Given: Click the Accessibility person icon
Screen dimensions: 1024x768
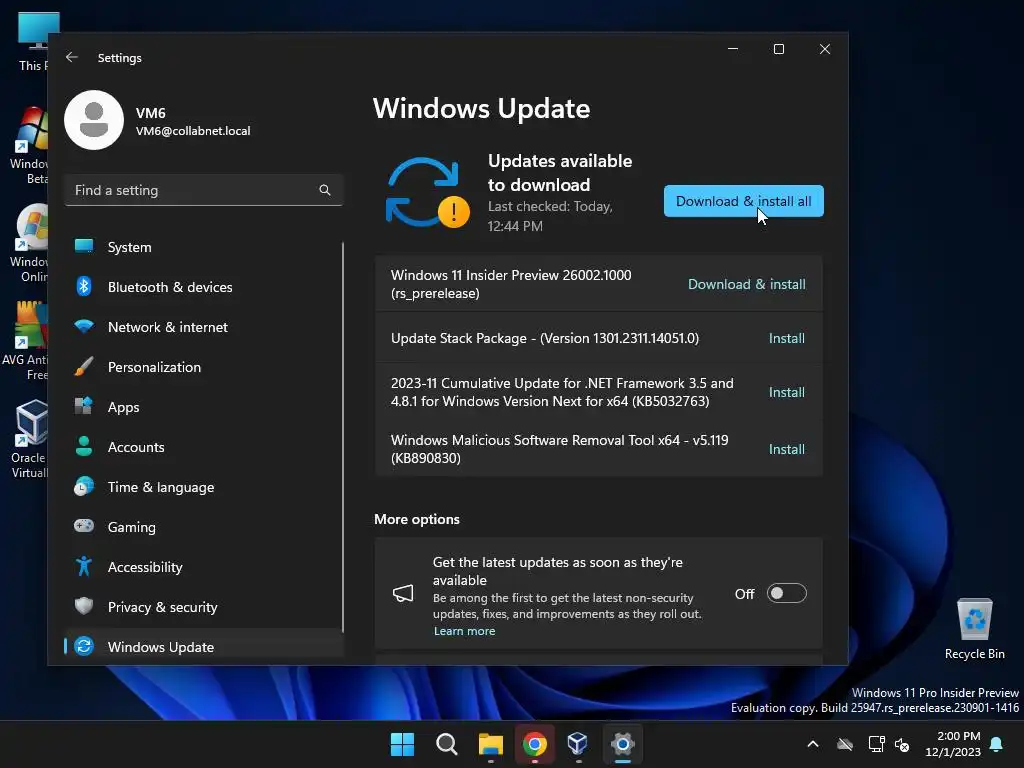Looking at the screenshot, I should click(84, 566).
